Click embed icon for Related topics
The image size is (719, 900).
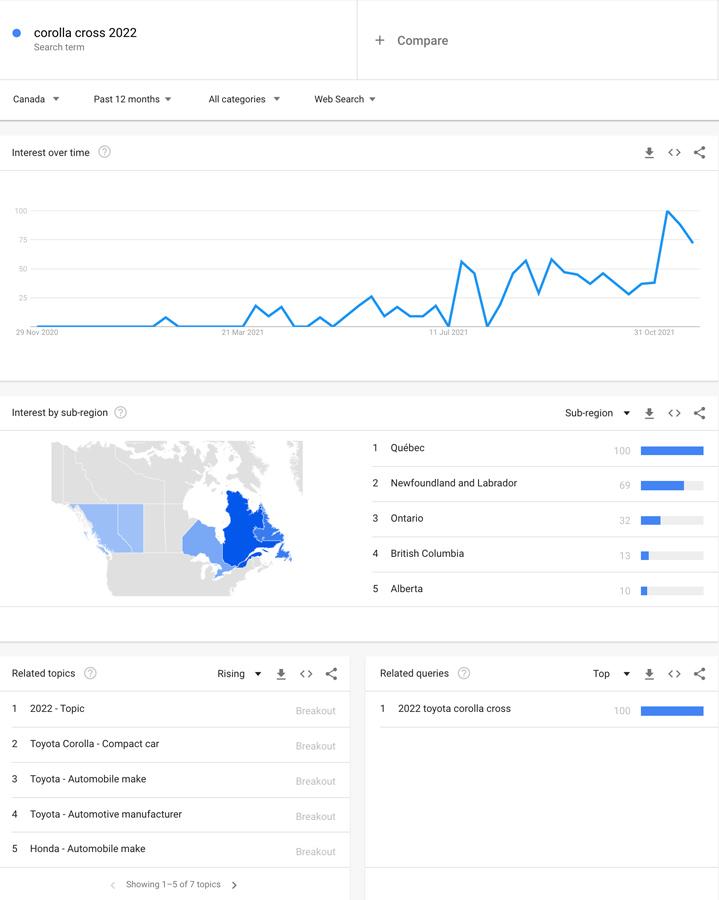[306, 674]
